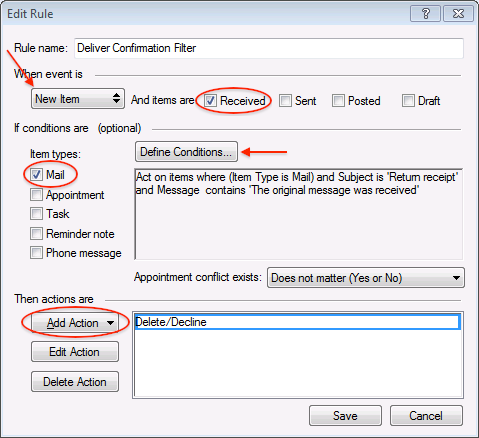Select Delete/Decline in actions list
The width and height of the screenshot is (479, 438).
[x=297, y=322]
